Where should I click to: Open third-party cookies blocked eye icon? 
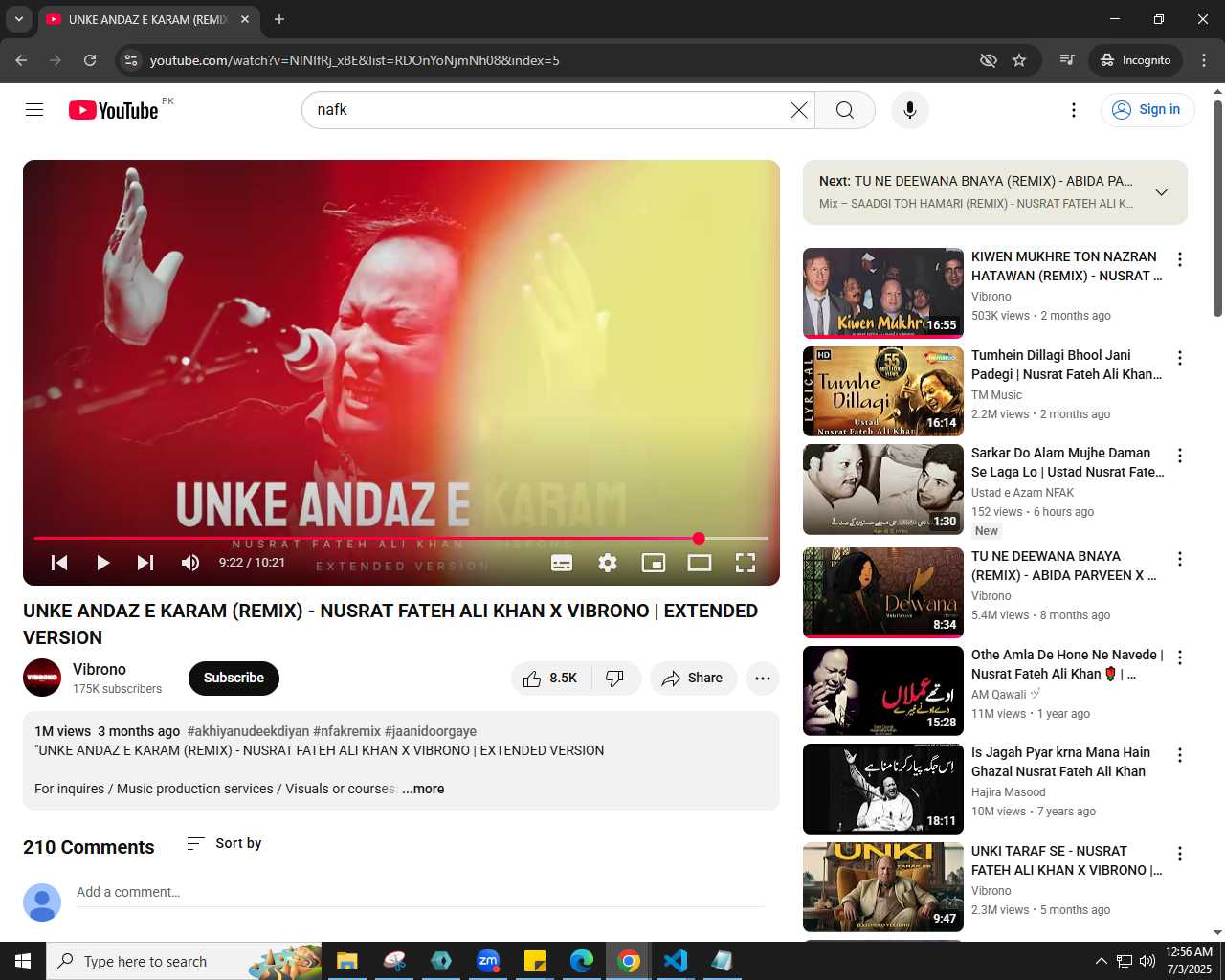click(x=989, y=60)
